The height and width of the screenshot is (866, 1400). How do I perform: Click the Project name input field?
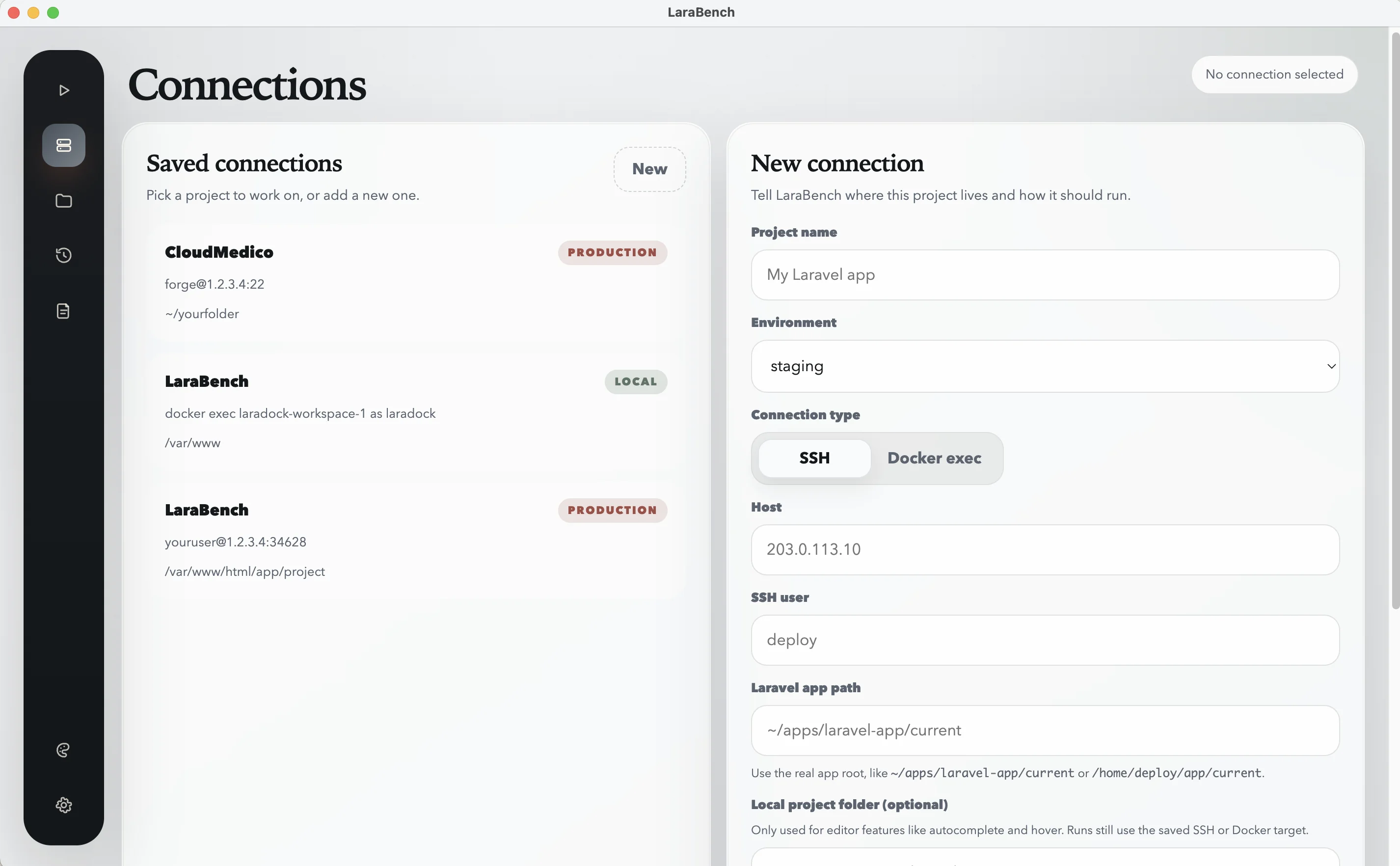point(1045,275)
